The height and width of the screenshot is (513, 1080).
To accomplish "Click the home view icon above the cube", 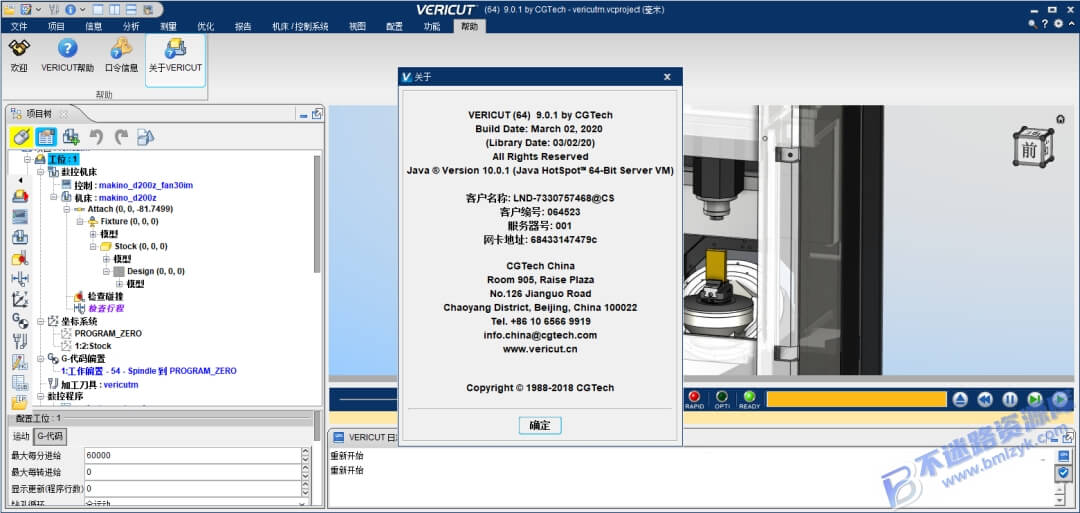I will (1060, 118).
